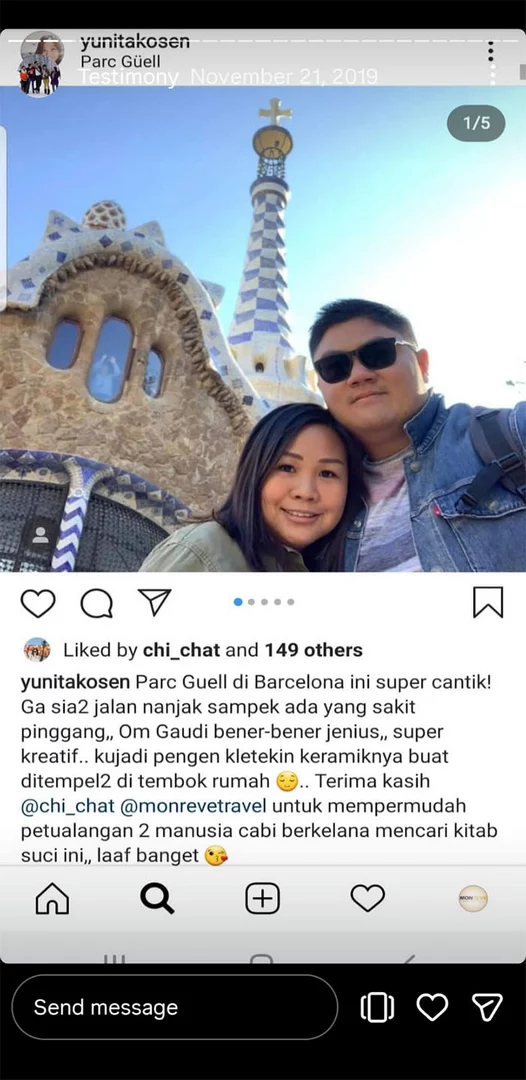Like the story with bottom heart icon
Image resolution: width=526 pixels, height=1080 pixels.
point(432,1007)
